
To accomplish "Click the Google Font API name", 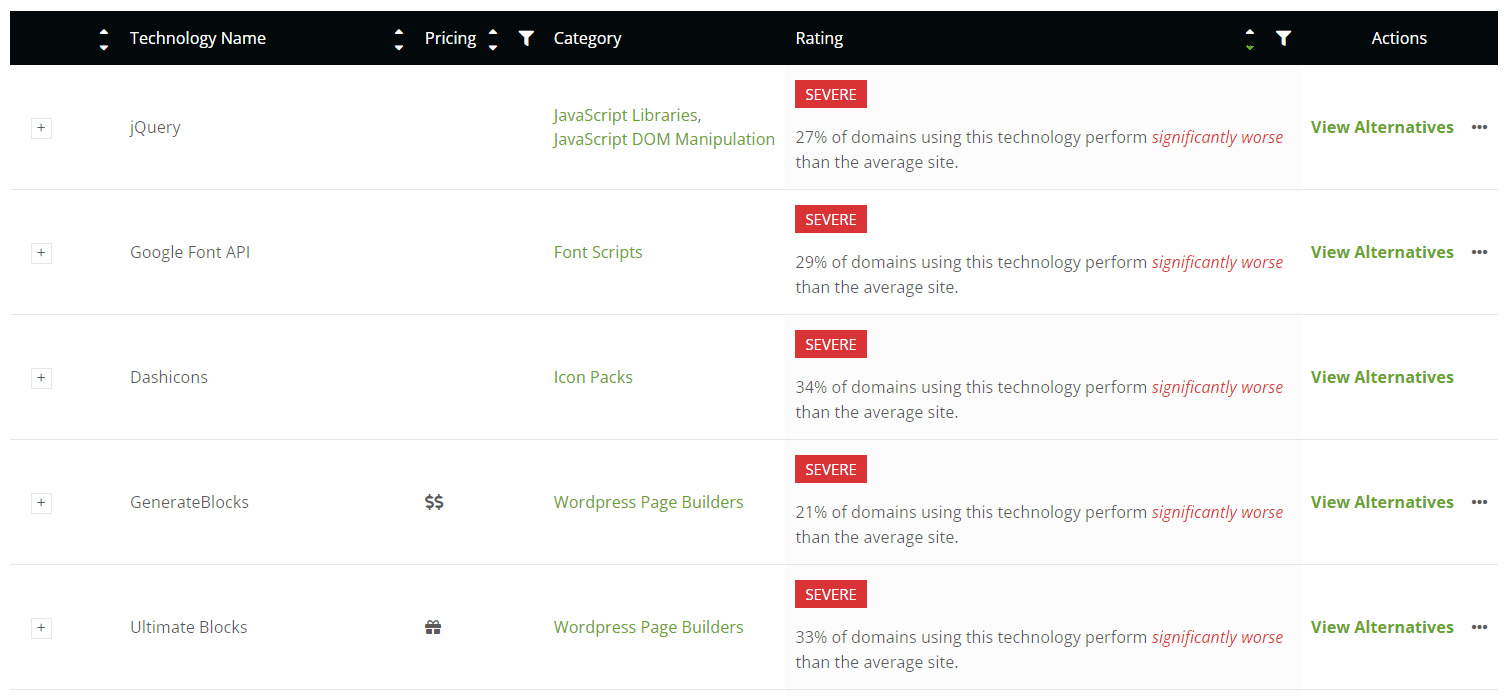I will click(190, 252).
